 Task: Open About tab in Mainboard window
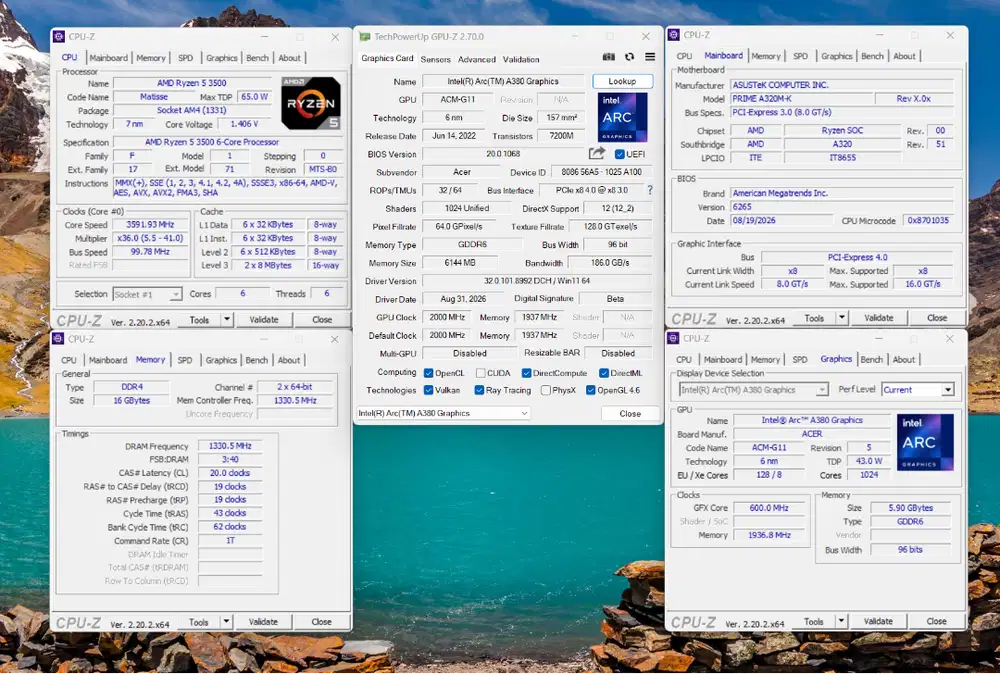coord(904,56)
